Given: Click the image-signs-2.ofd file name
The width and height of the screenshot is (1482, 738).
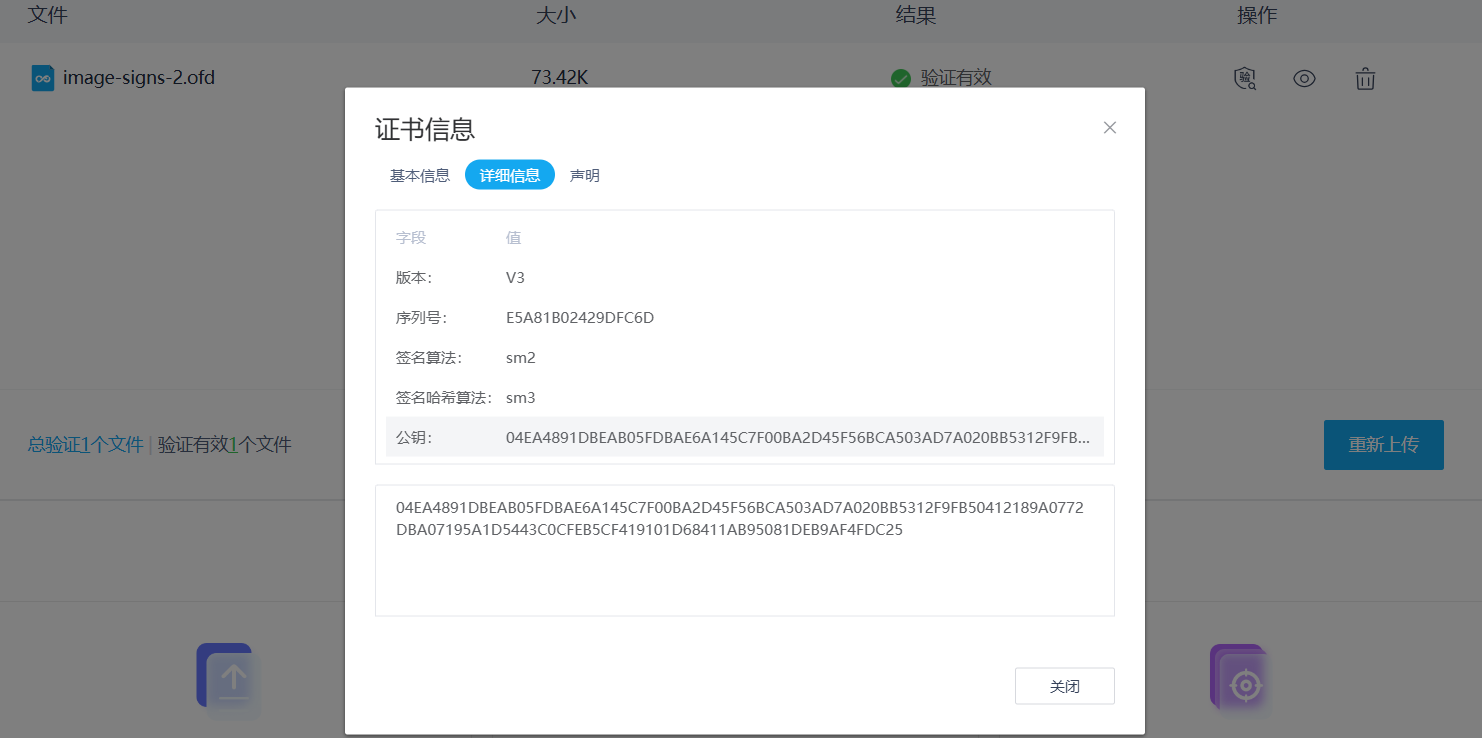Looking at the screenshot, I should pos(139,78).
